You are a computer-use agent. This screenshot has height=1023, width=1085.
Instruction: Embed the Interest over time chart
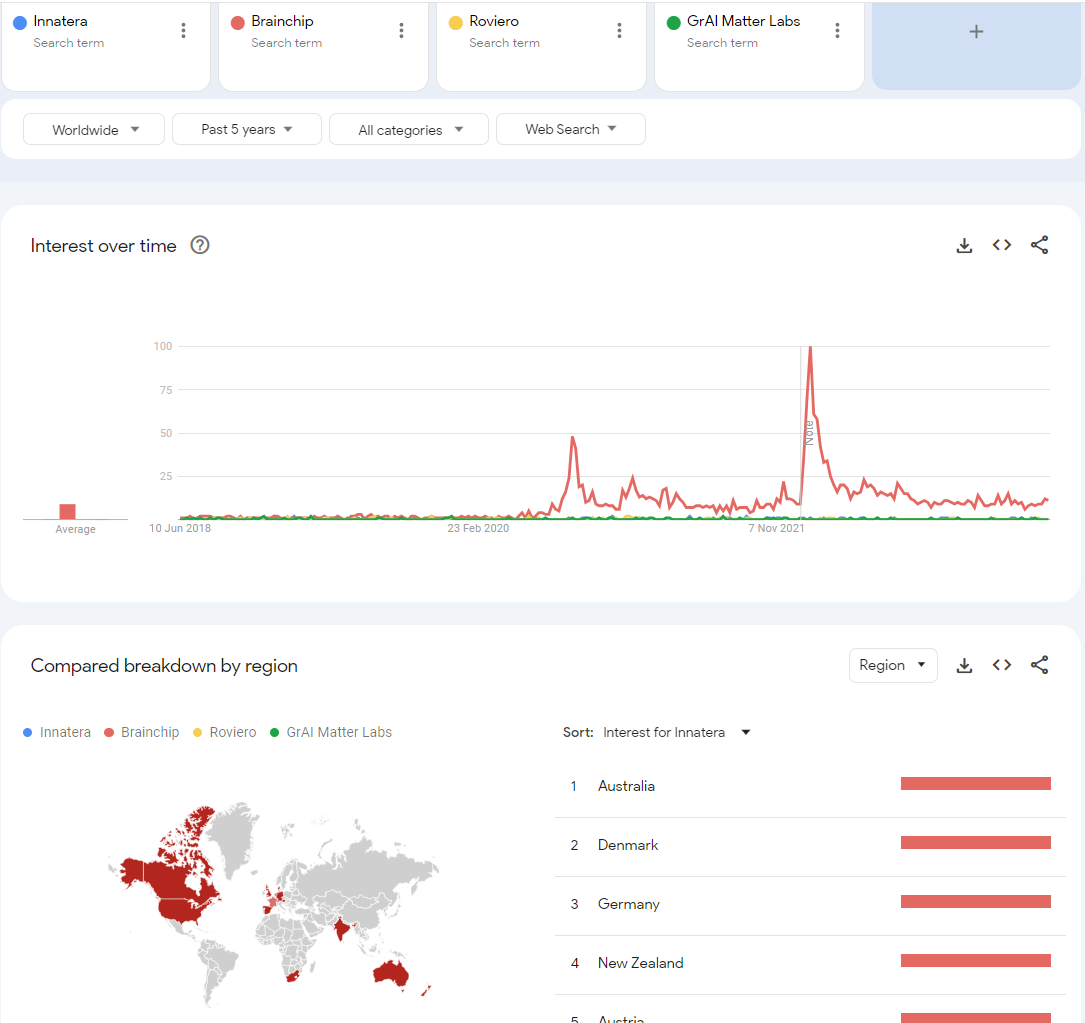click(x=1002, y=245)
